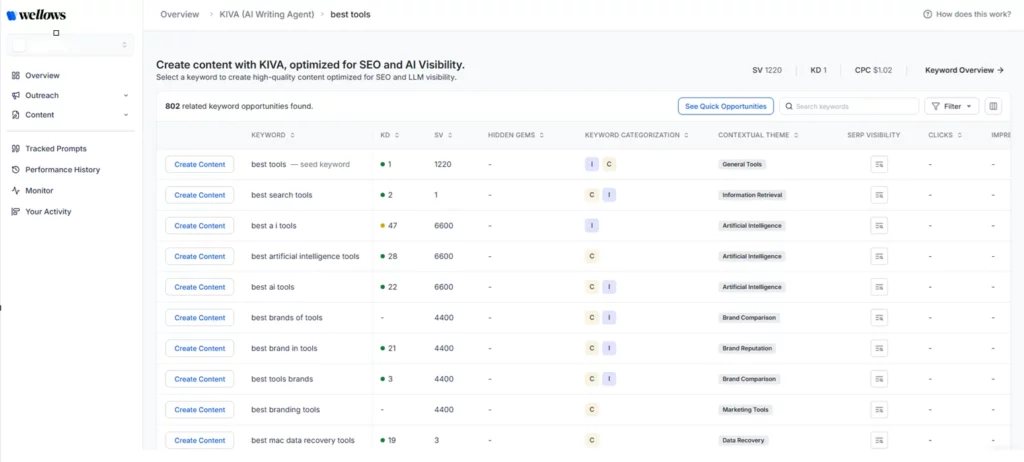Image resolution: width=1024 pixels, height=462 pixels.
Task: Click the Brand Reputation theme tag
Action: (x=747, y=349)
